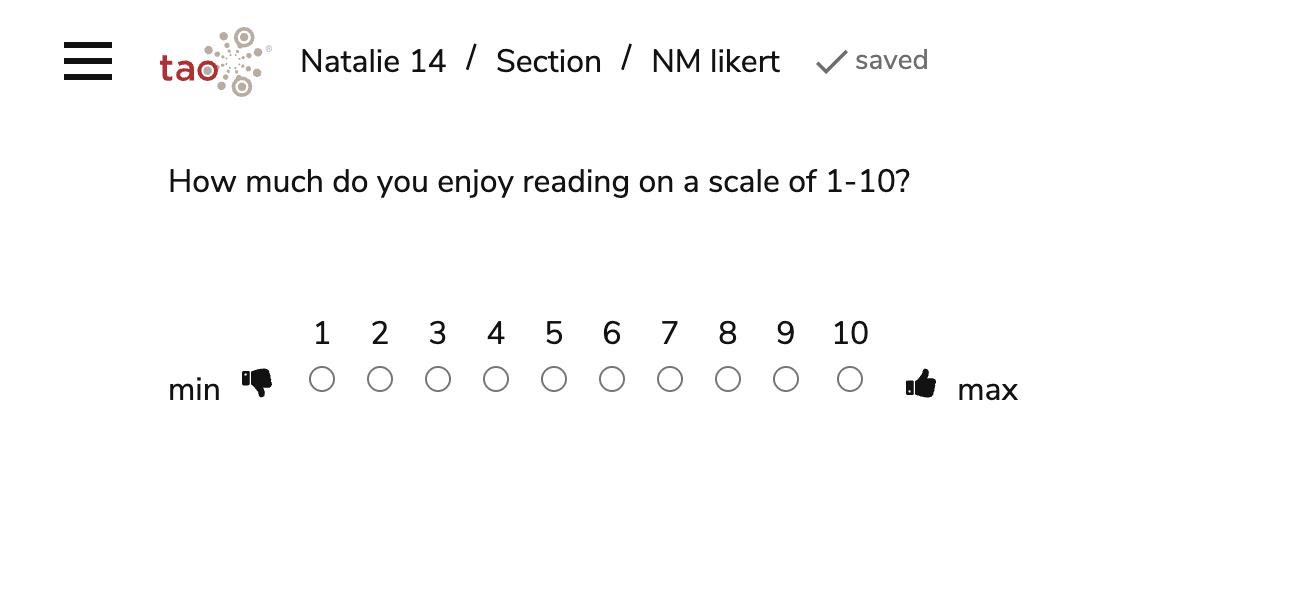
Task: Pick rating 9 on the likert scale
Action: click(x=785, y=379)
